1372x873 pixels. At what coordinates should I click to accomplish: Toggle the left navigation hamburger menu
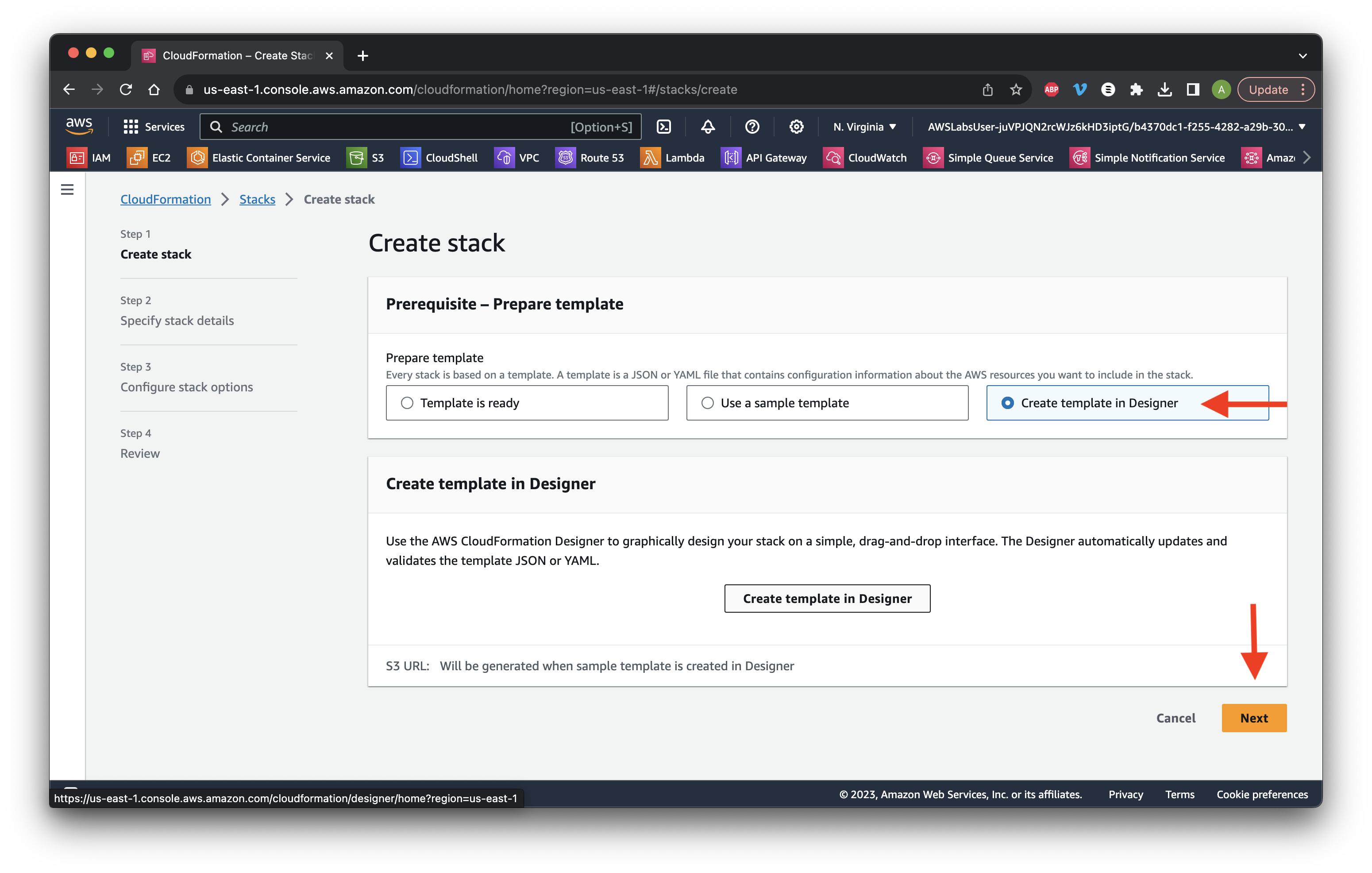click(x=67, y=189)
